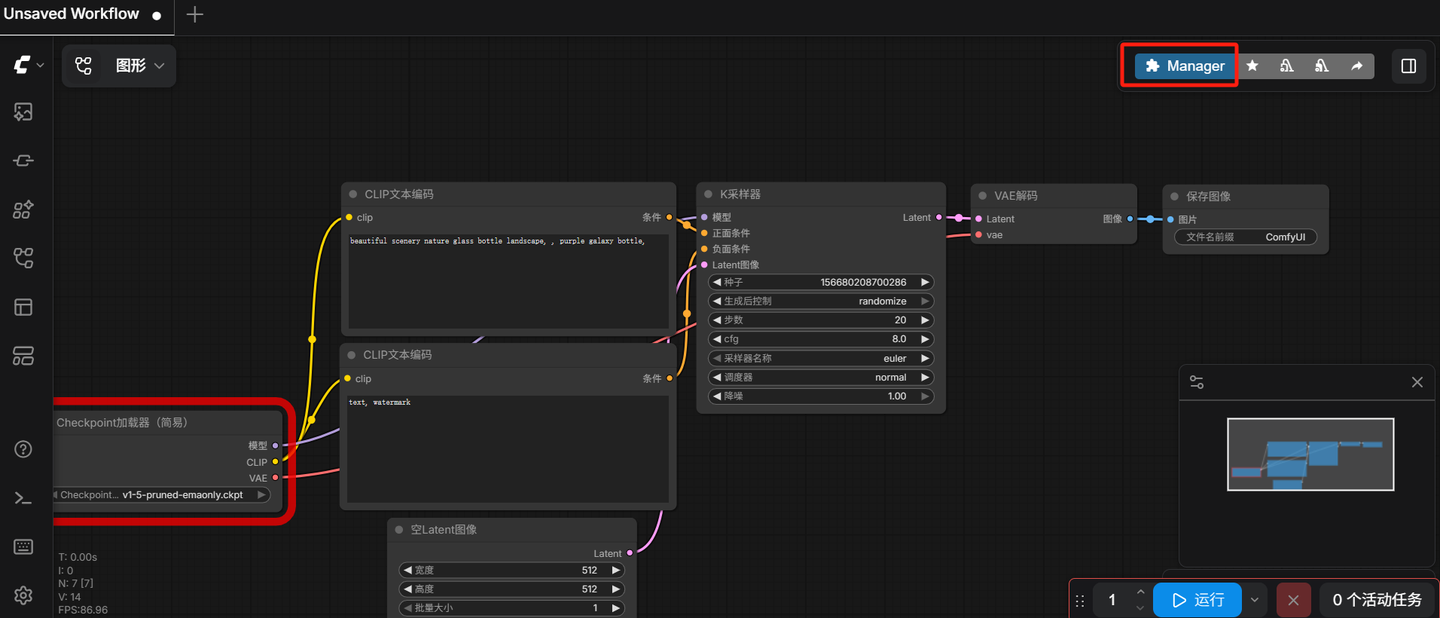Open the templates layout icon in sidebar
This screenshot has height=618, width=1440.
23,307
